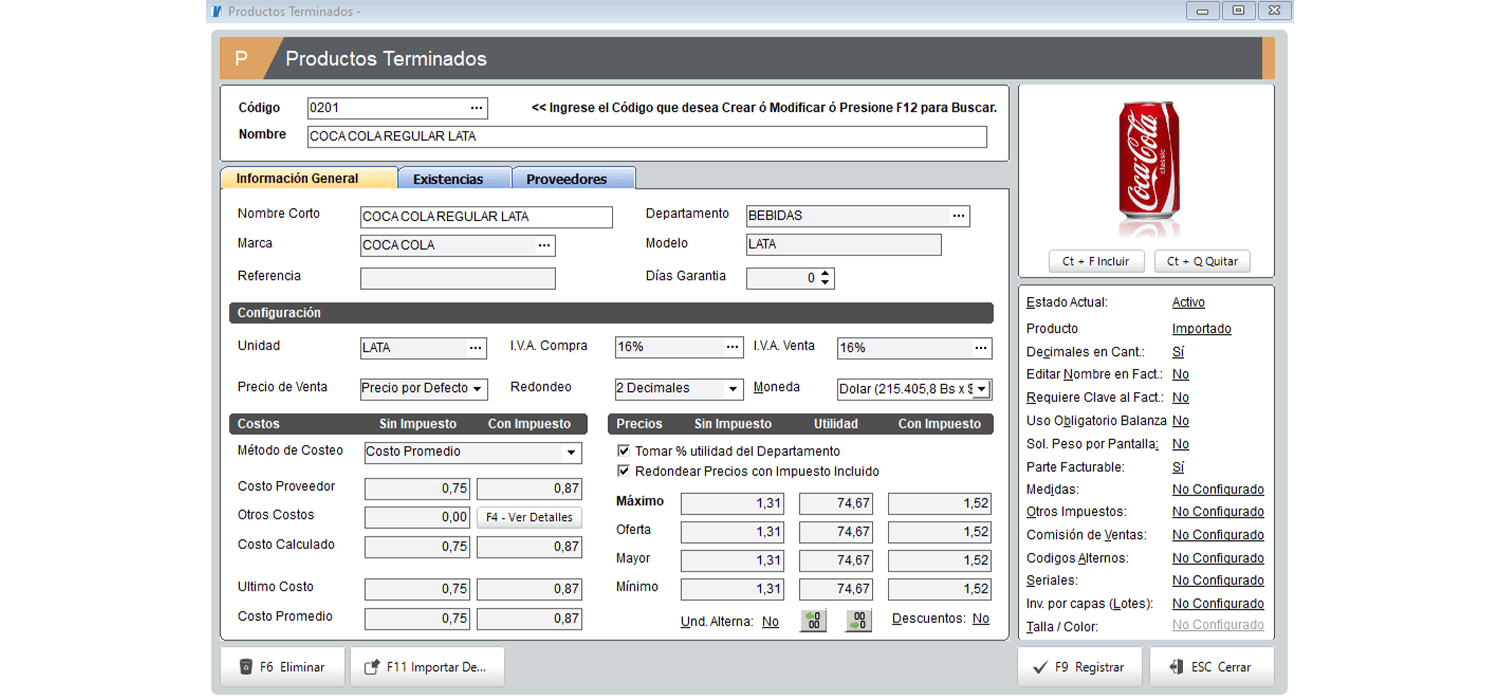Open I.V.A. Venta lookup ellipsis

(980, 348)
